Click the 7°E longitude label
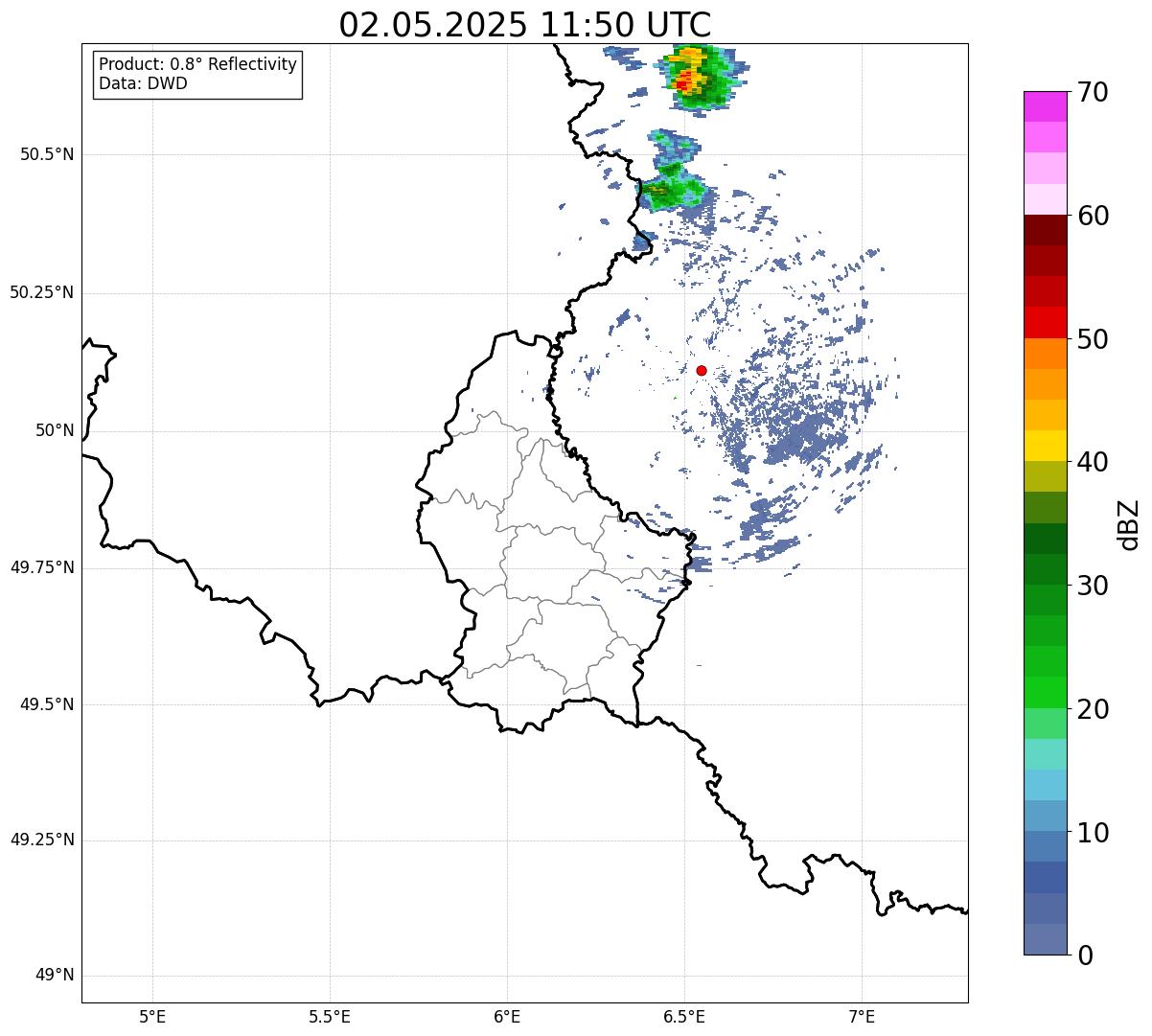 [x=862, y=1016]
